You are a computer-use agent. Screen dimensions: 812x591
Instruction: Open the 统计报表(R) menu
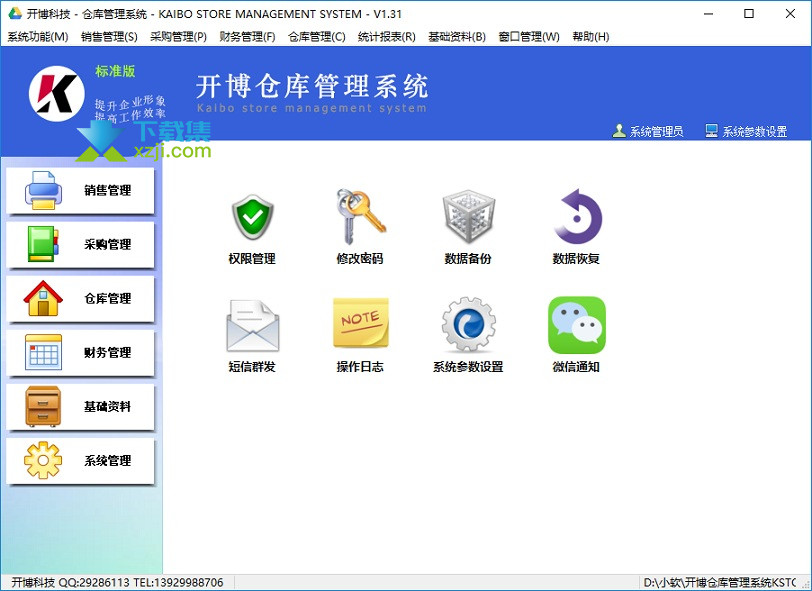(x=387, y=37)
